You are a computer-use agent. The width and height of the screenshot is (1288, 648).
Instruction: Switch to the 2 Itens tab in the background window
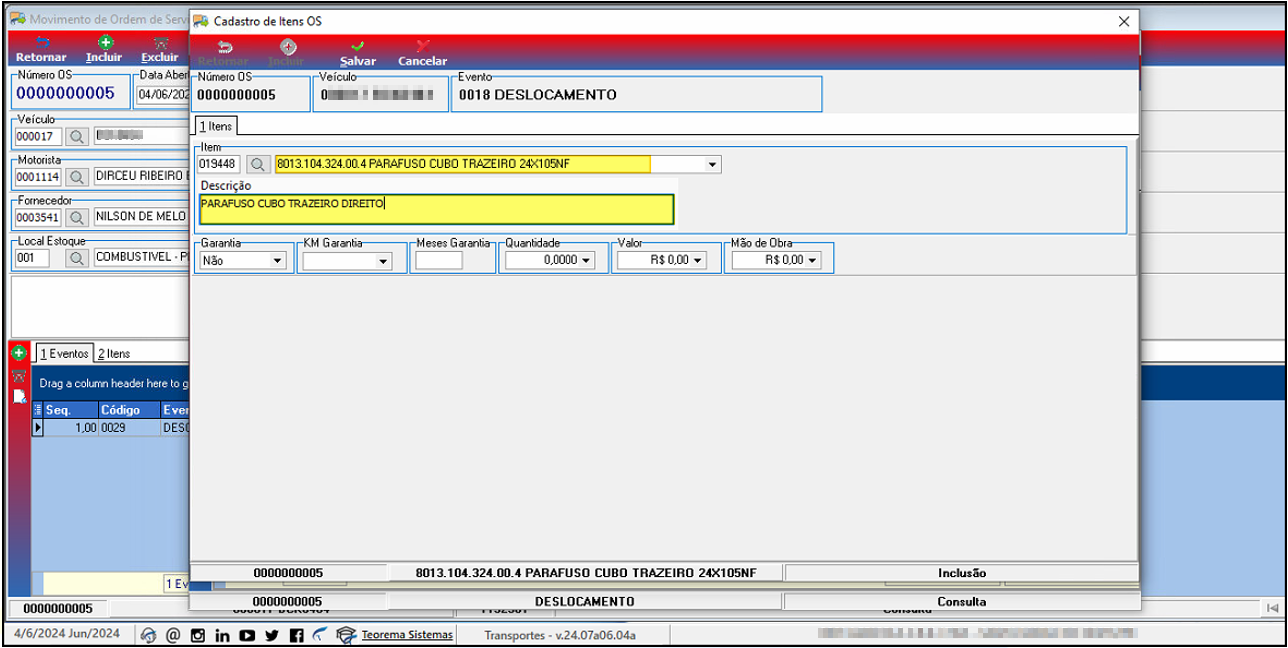pyautogui.click(x=114, y=354)
